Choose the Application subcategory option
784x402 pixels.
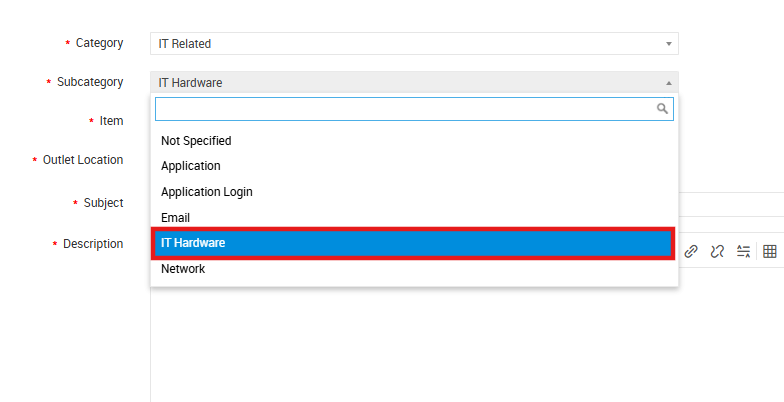tap(191, 166)
